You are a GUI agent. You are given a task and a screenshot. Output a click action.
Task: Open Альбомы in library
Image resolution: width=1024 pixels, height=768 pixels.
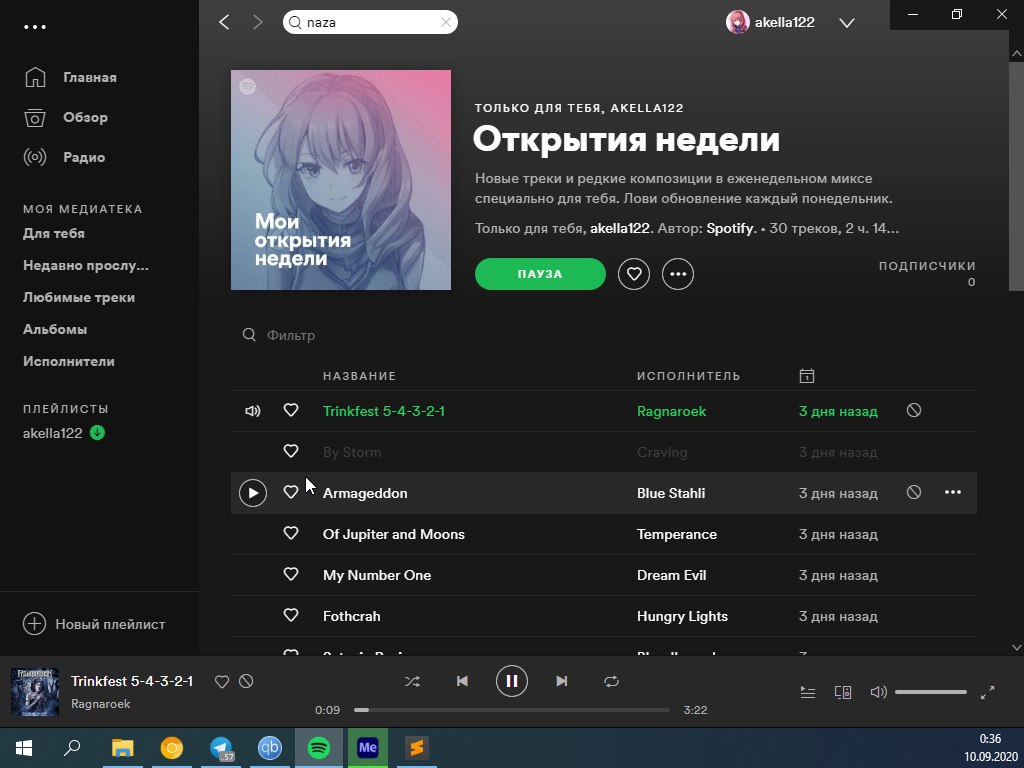55,329
